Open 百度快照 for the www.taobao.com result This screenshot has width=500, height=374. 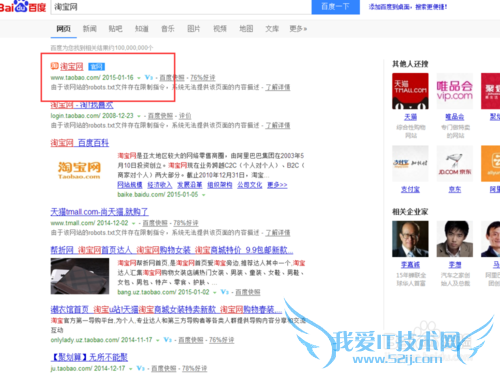pyautogui.click(x=172, y=78)
